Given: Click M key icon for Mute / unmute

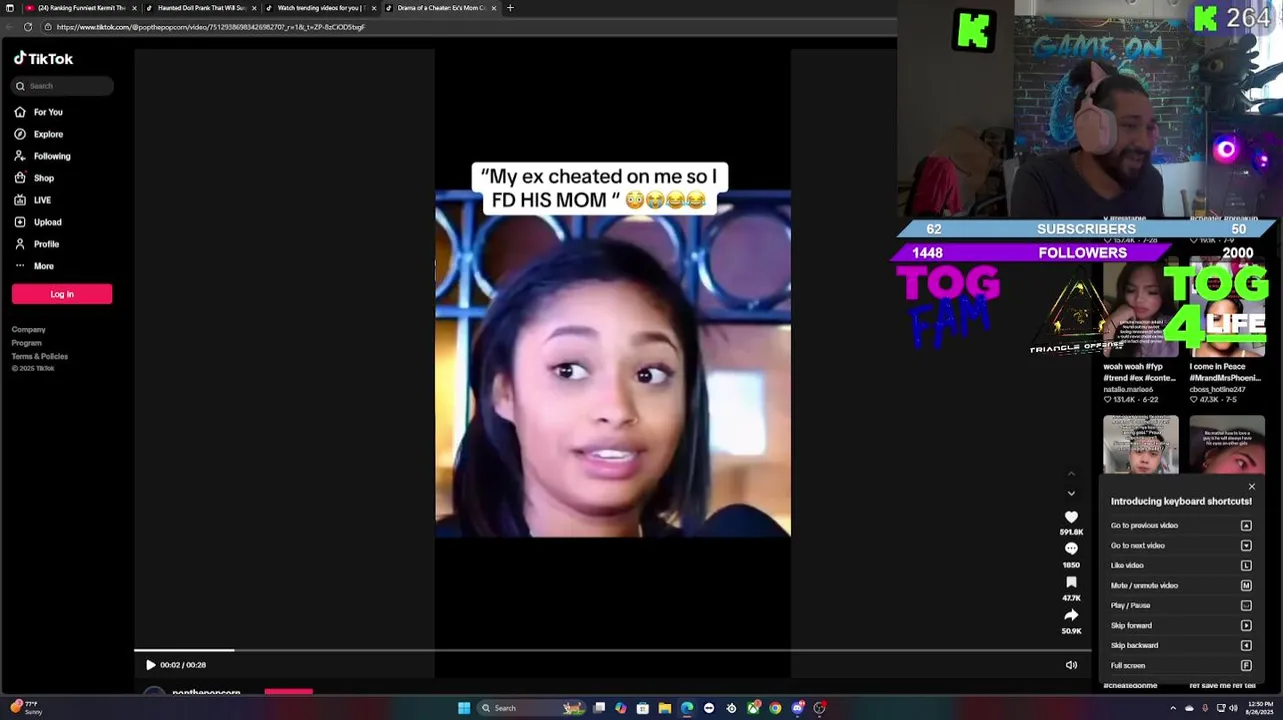Looking at the screenshot, I should [1246, 585].
